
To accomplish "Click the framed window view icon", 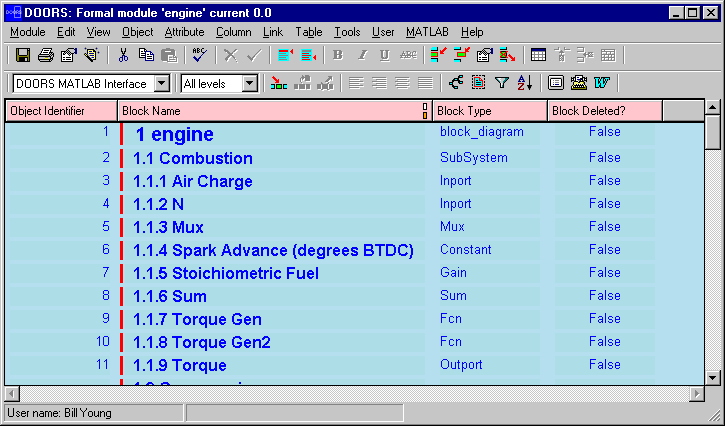I will click(556, 83).
